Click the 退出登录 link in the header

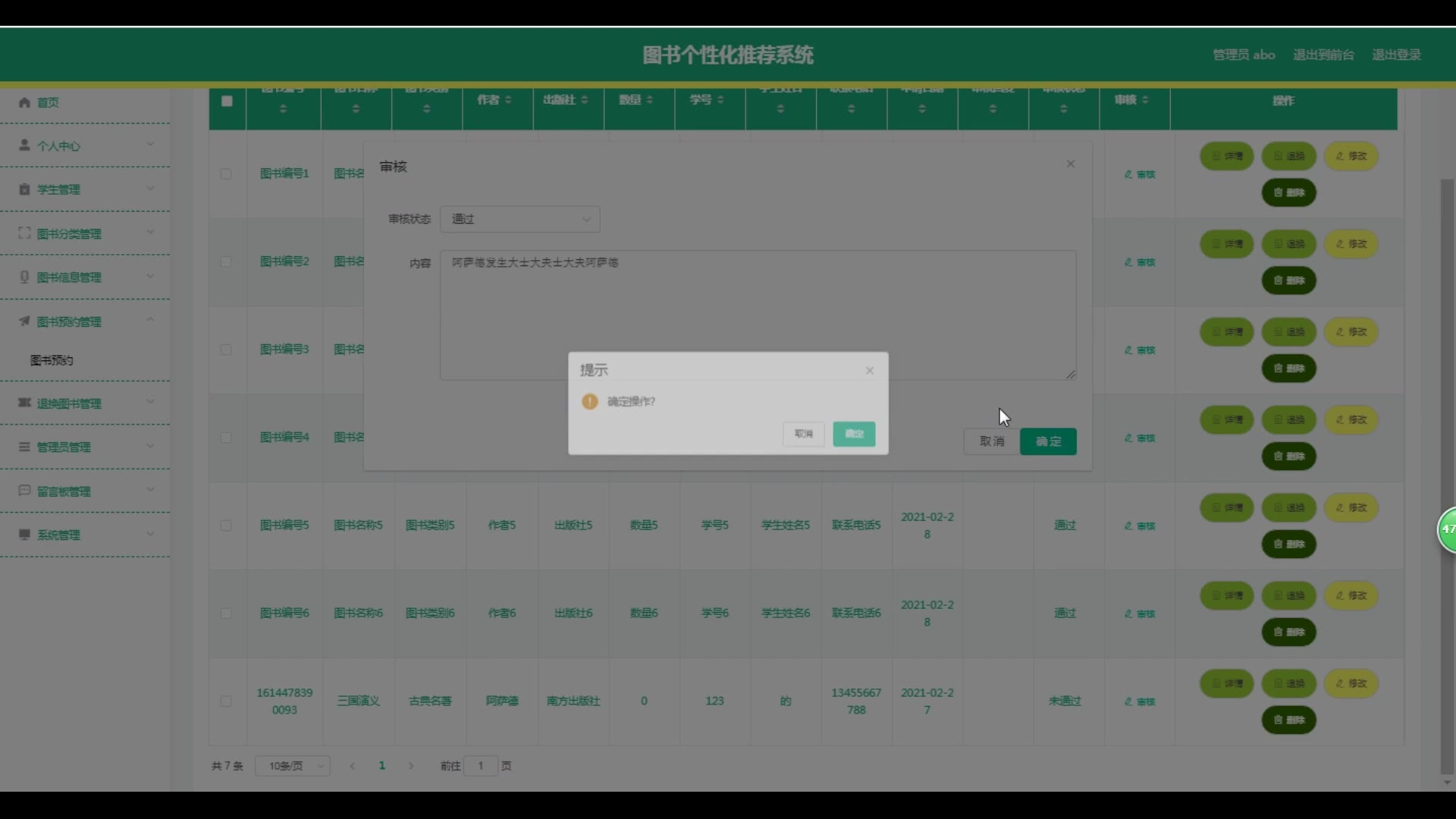coord(1396,55)
